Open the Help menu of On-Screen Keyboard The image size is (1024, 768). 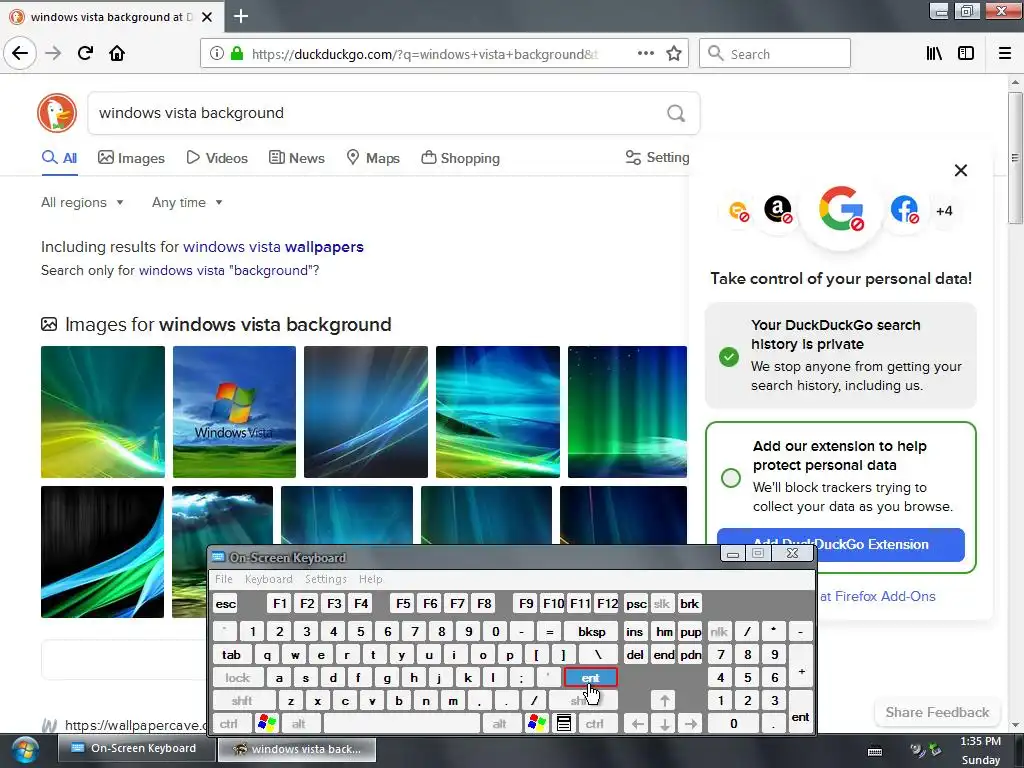click(x=370, y=579)
